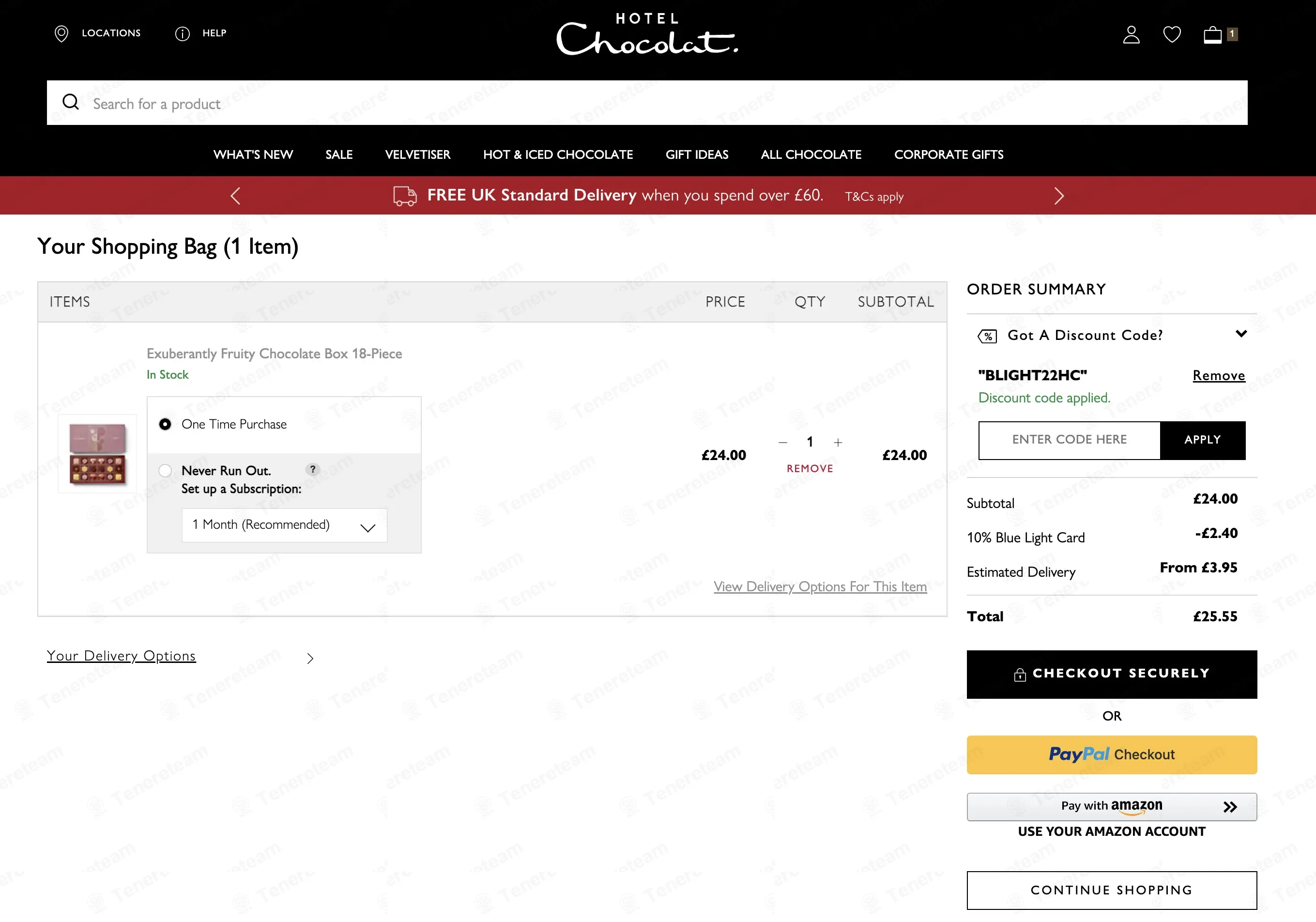Image resolution: width=1316 pixels, height=922 pixels.
Task: Open Hot & Iced Chocolate menu
Action: tap(558, 155)
